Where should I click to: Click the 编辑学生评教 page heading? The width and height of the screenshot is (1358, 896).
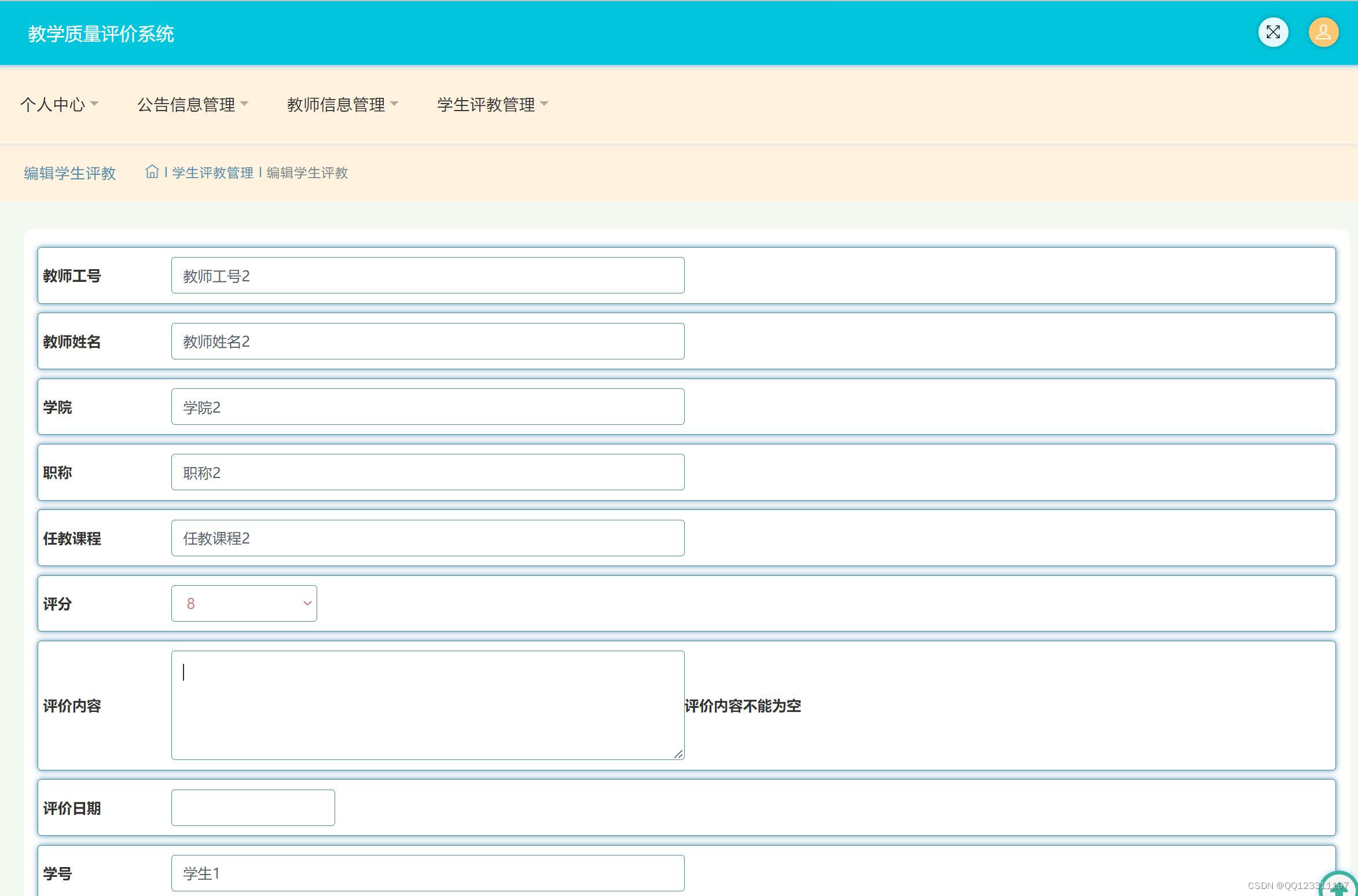click(x=69, y=172)
